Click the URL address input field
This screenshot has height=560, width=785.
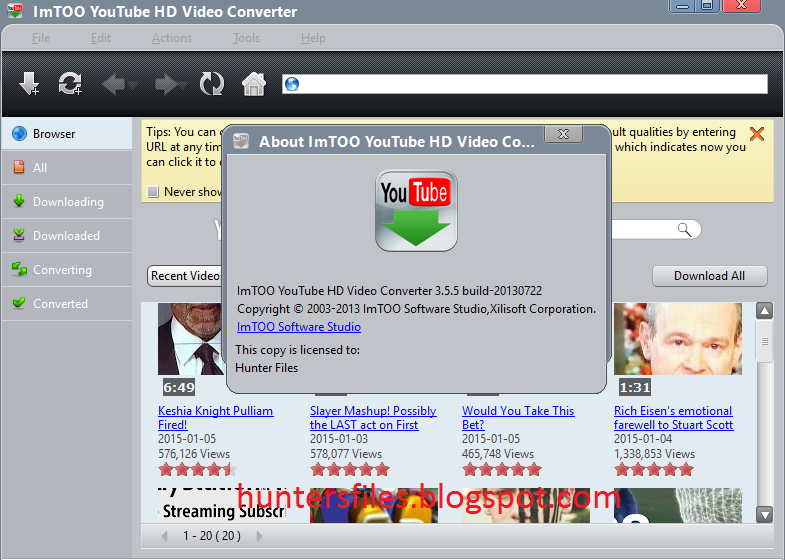click(x=525, y=84)
